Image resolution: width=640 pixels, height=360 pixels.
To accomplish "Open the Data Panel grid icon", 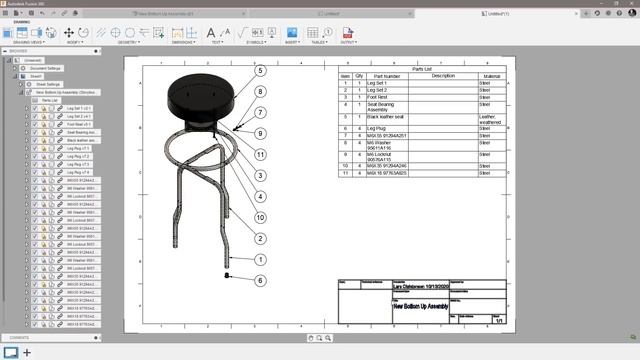I will click(5, 13).
